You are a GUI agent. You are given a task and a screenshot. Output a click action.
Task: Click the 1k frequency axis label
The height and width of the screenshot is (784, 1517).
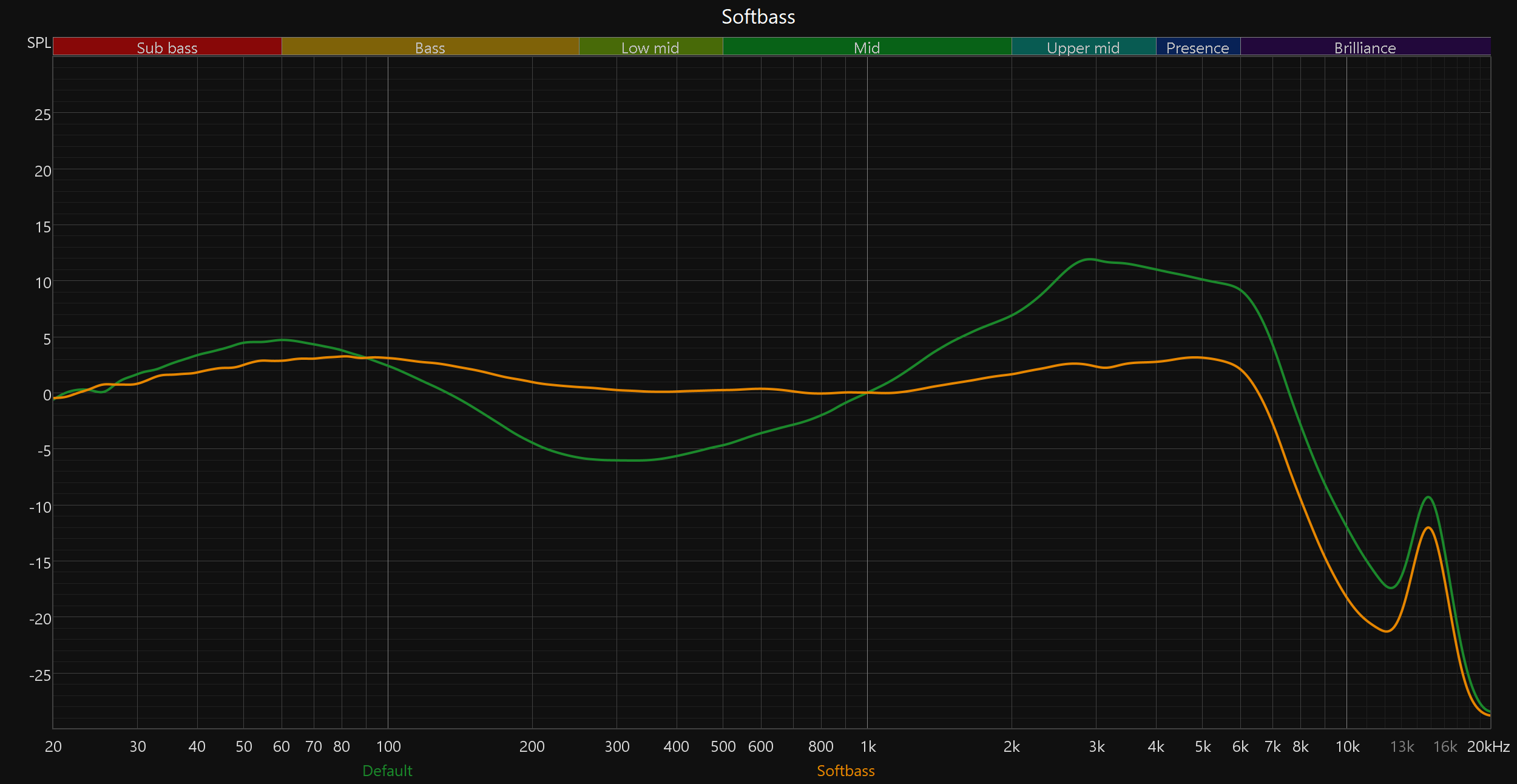(x=868, y=746)
